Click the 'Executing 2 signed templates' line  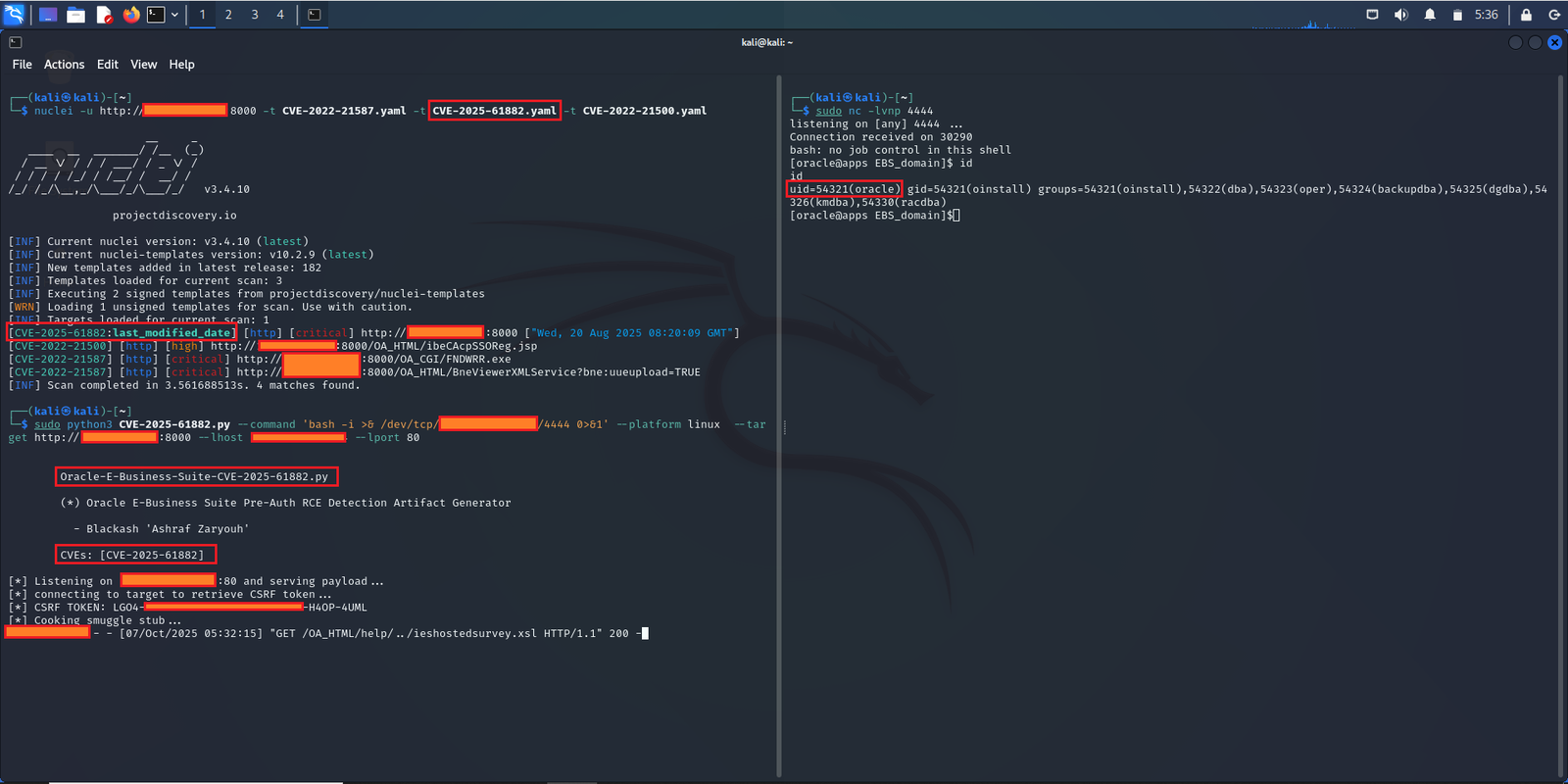click(246, 294)
